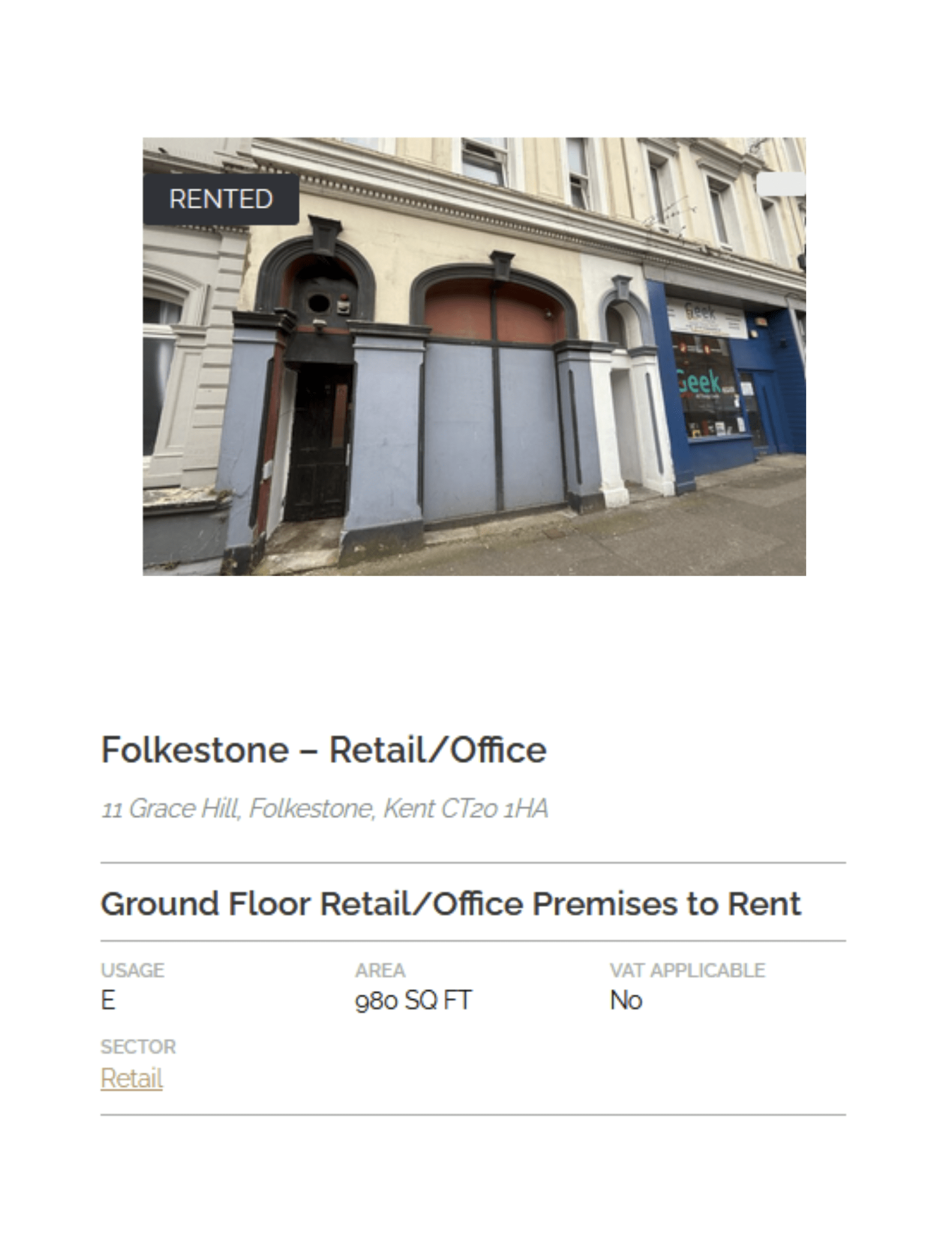Click the VAT APPLICABLE label
The height and width of the screenshot is (1247, 952).
[x=687, y=970]
